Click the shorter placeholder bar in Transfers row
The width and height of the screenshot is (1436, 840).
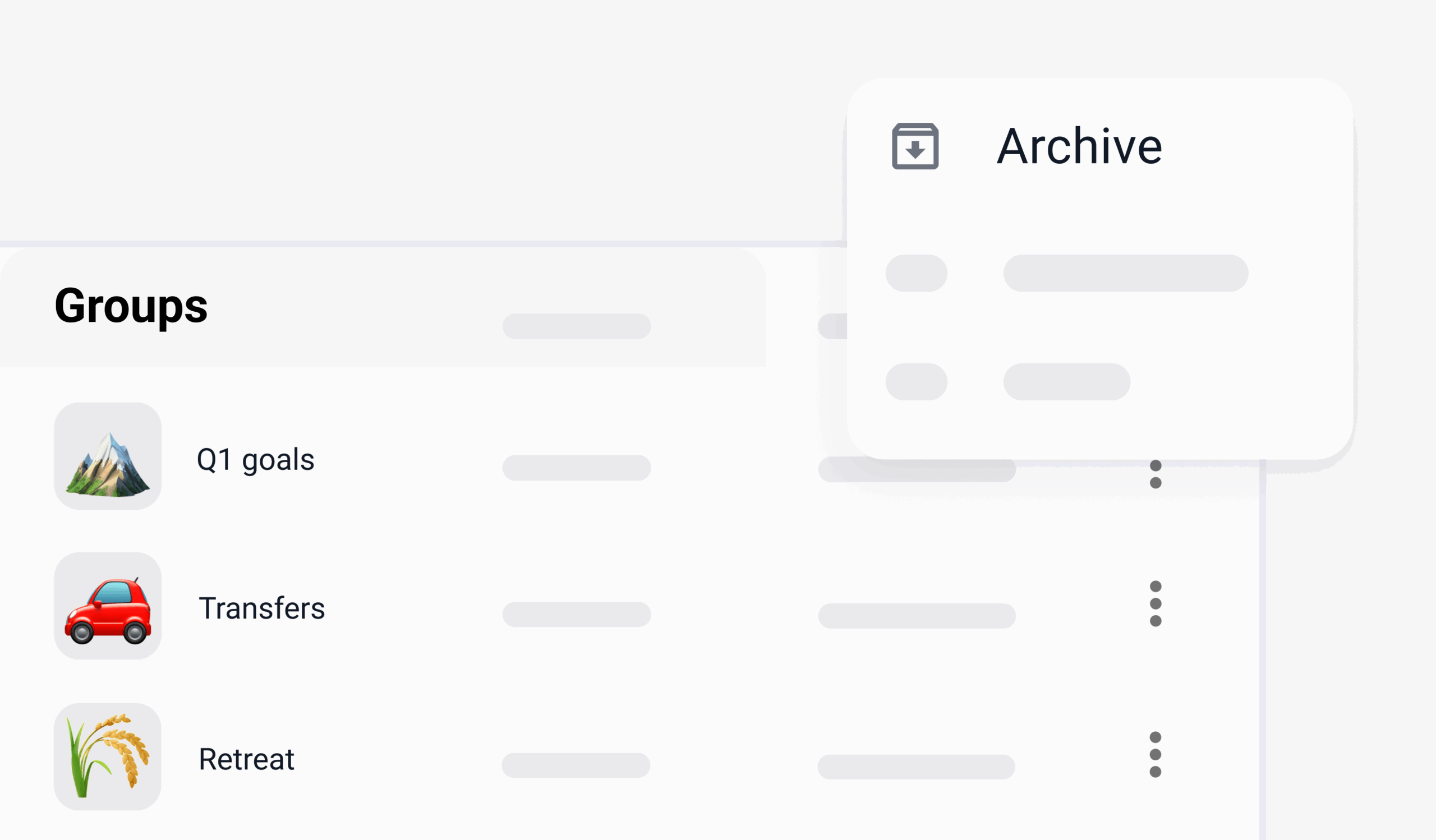[576, 615]
